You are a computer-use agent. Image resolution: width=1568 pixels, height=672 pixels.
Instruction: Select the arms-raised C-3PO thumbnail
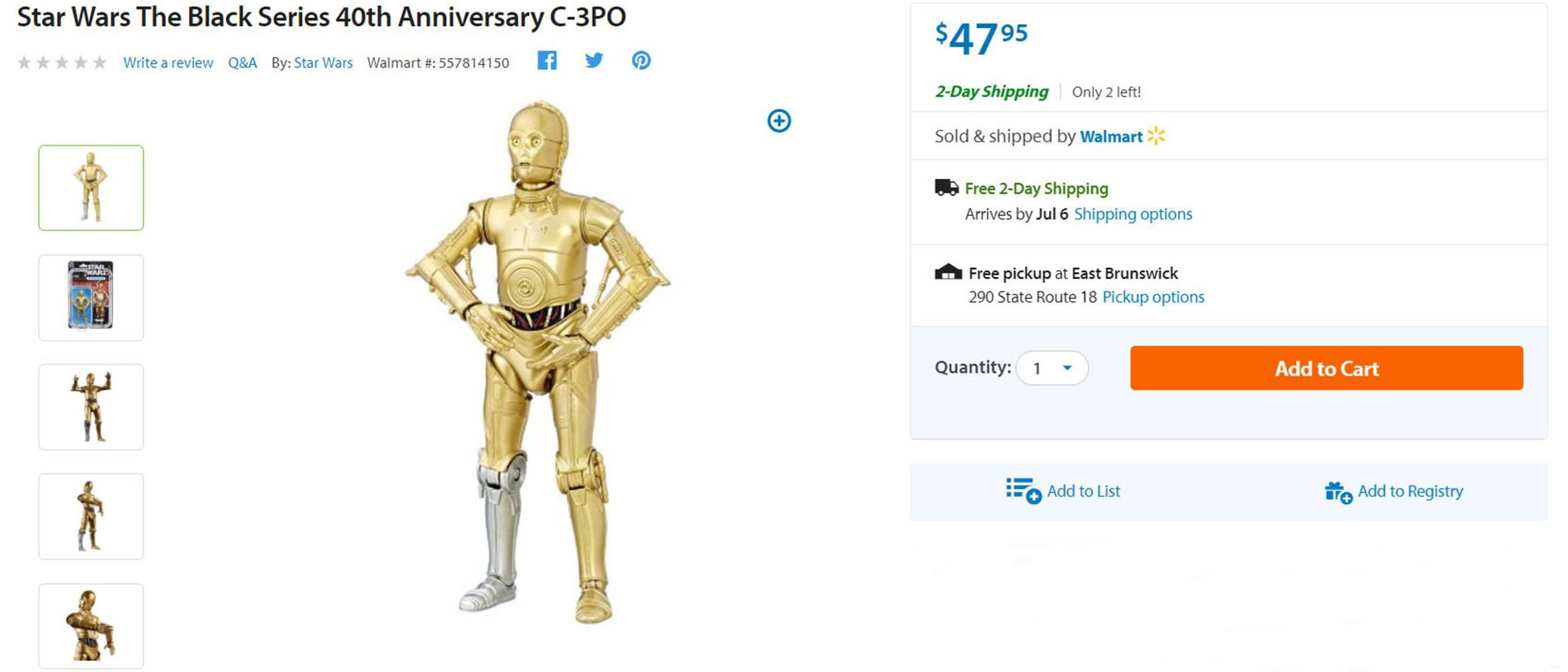91,407
